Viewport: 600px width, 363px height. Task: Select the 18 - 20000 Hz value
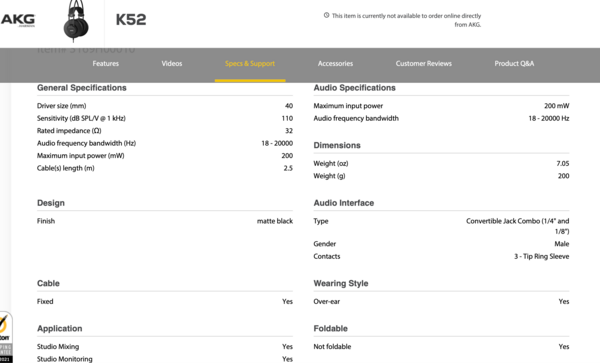(x=549, y=118)
